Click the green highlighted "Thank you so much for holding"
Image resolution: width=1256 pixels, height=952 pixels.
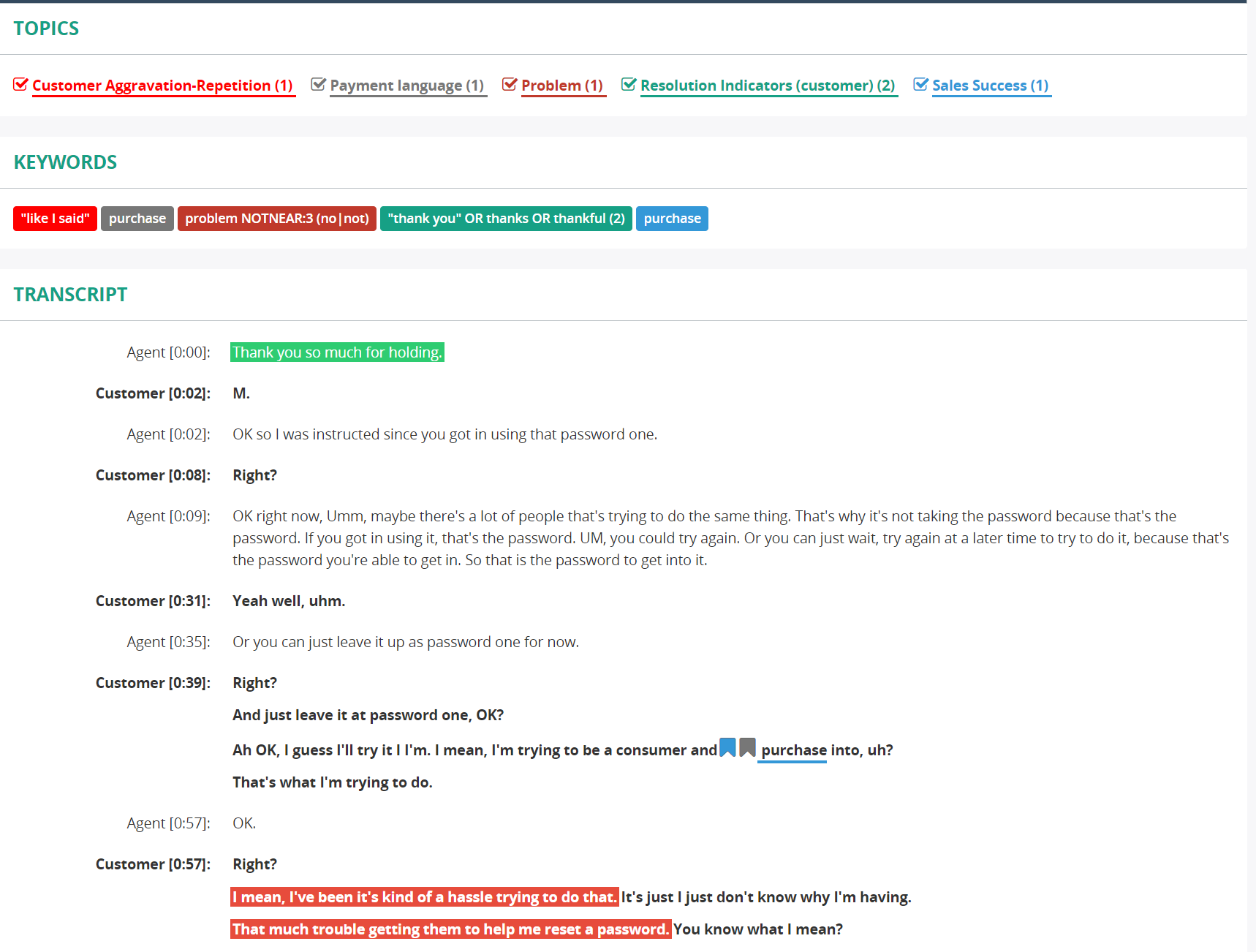click(x=337, y=352)
